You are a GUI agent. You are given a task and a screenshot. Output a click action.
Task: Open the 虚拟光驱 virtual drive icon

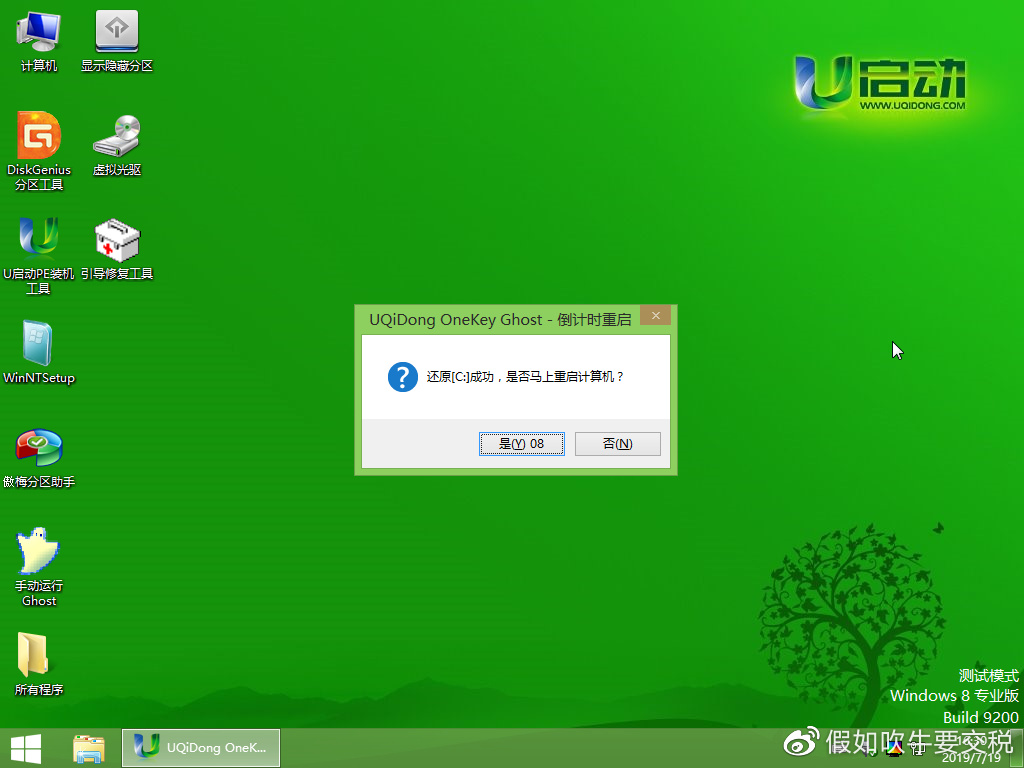click(117, 145)
